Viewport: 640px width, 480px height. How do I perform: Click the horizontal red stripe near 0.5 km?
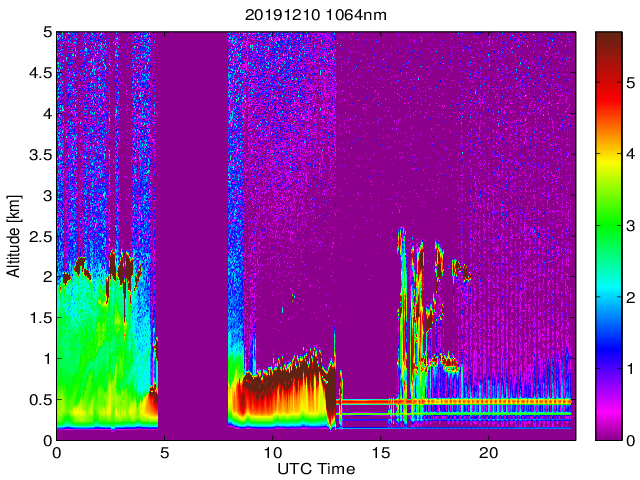coord(453,402)
